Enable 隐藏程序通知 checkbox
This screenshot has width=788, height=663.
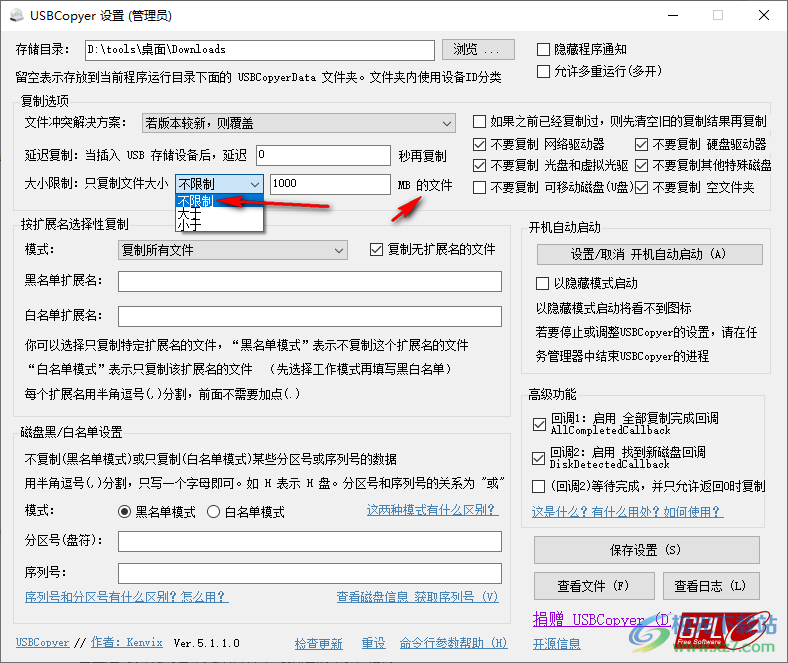pyautogui.click(x=543, y=49)
